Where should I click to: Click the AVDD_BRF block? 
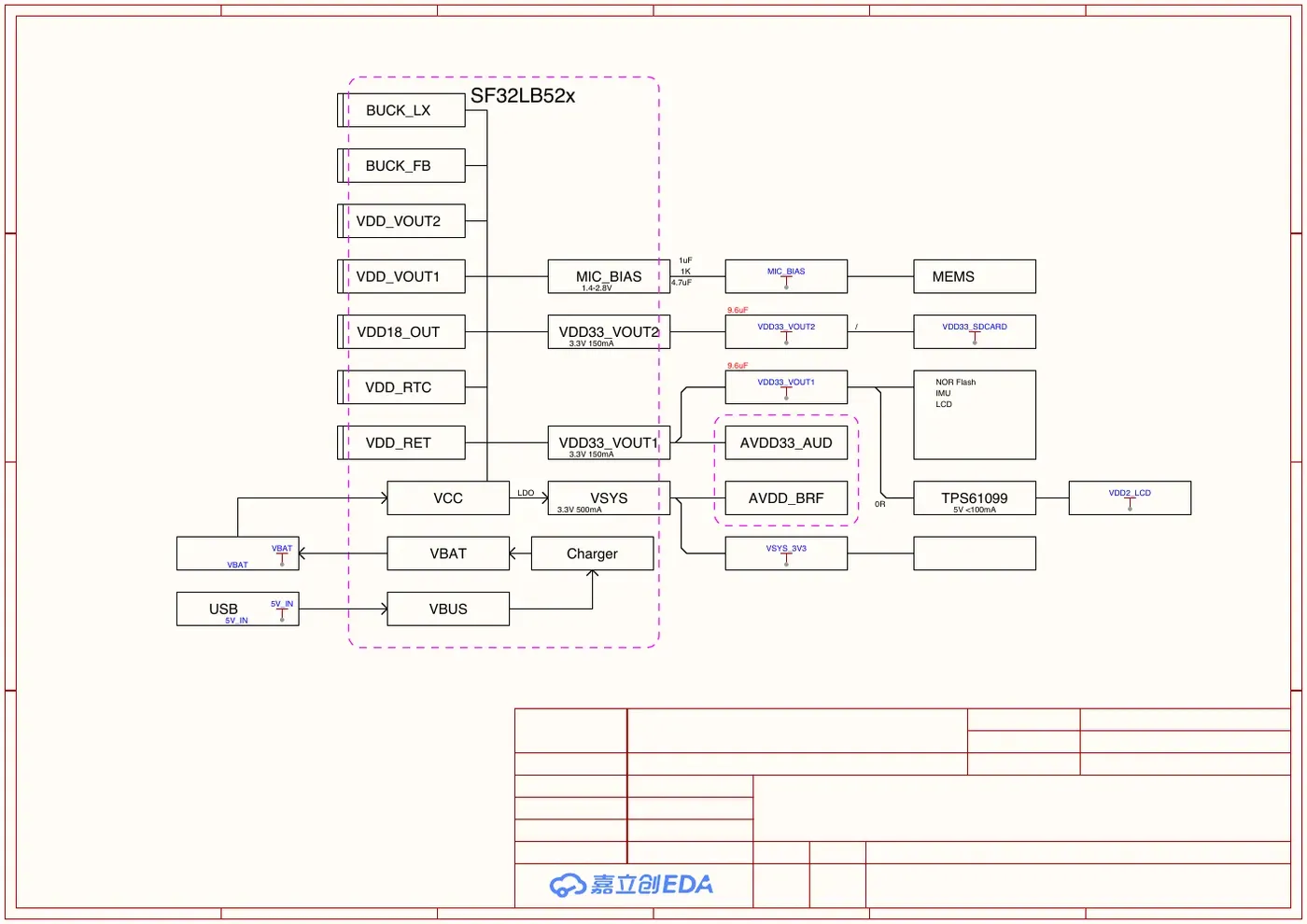(x=786, y=498)
